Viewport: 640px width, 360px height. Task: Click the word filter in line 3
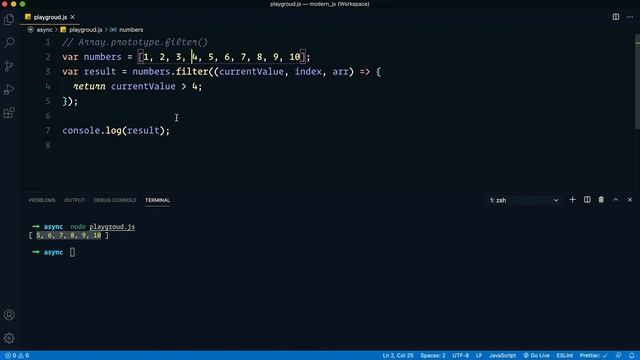(x=192, y=72)
